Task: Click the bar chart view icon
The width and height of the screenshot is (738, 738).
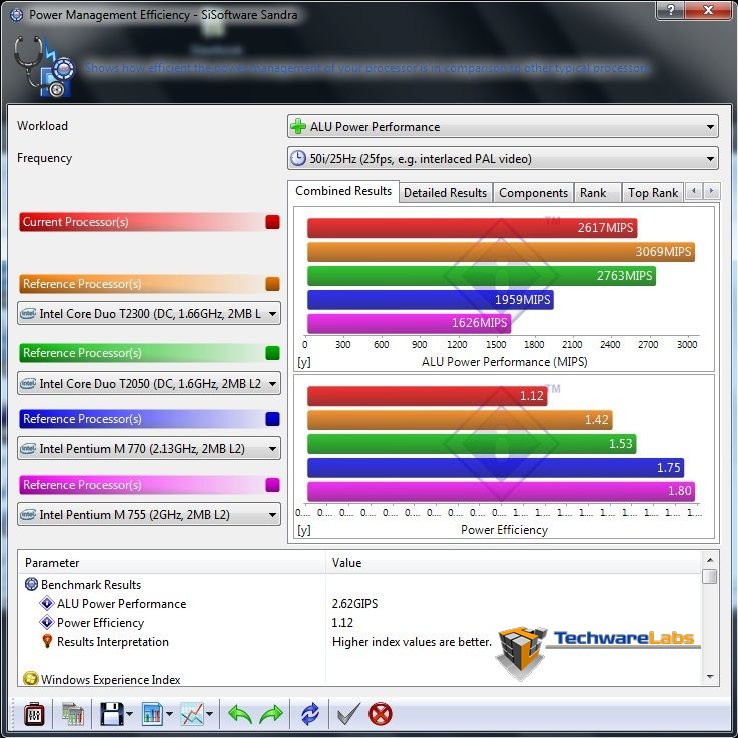Action: [152, 714]
